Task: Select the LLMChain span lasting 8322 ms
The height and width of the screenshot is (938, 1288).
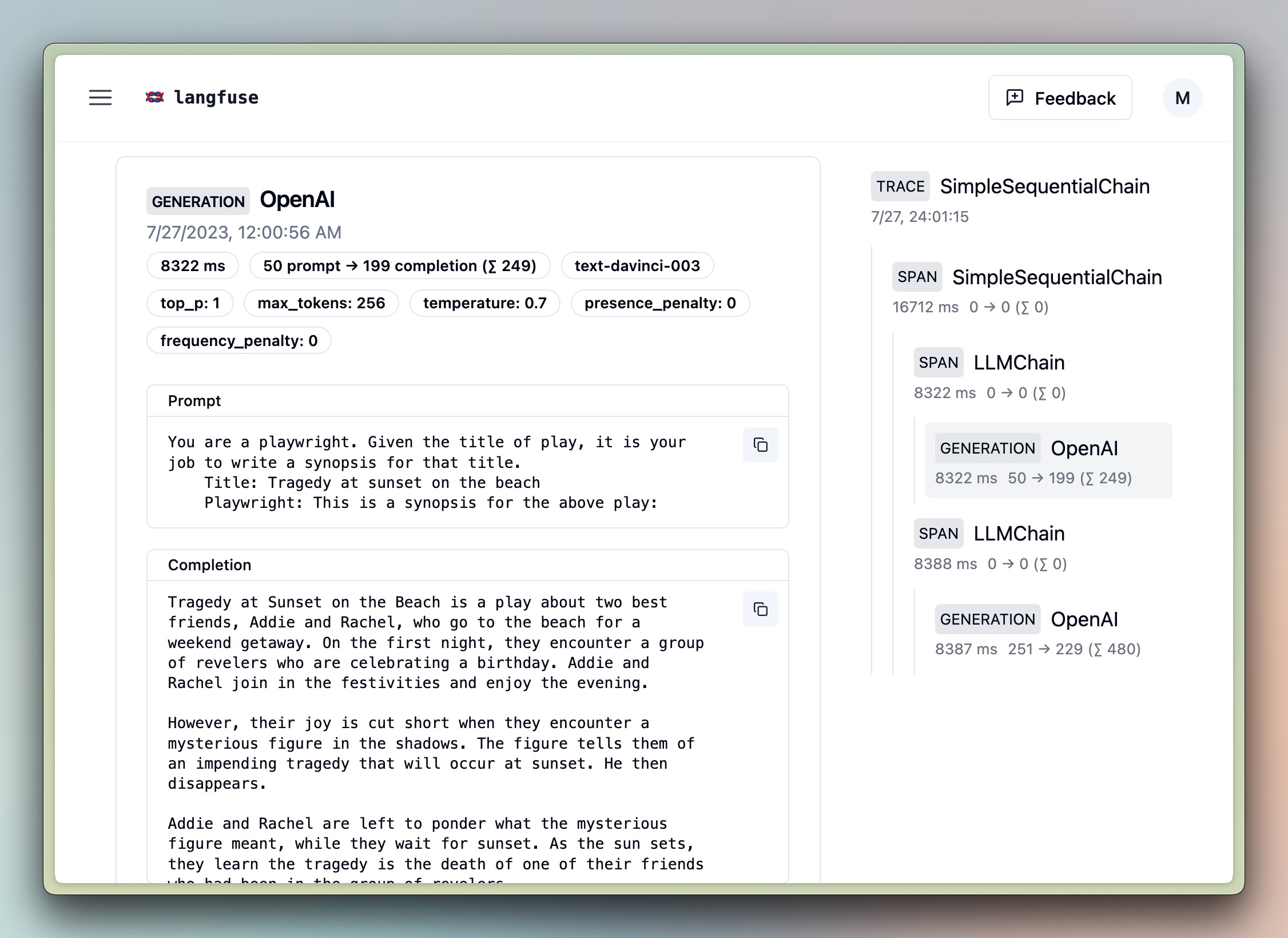Action: (x=1019, y=362)
